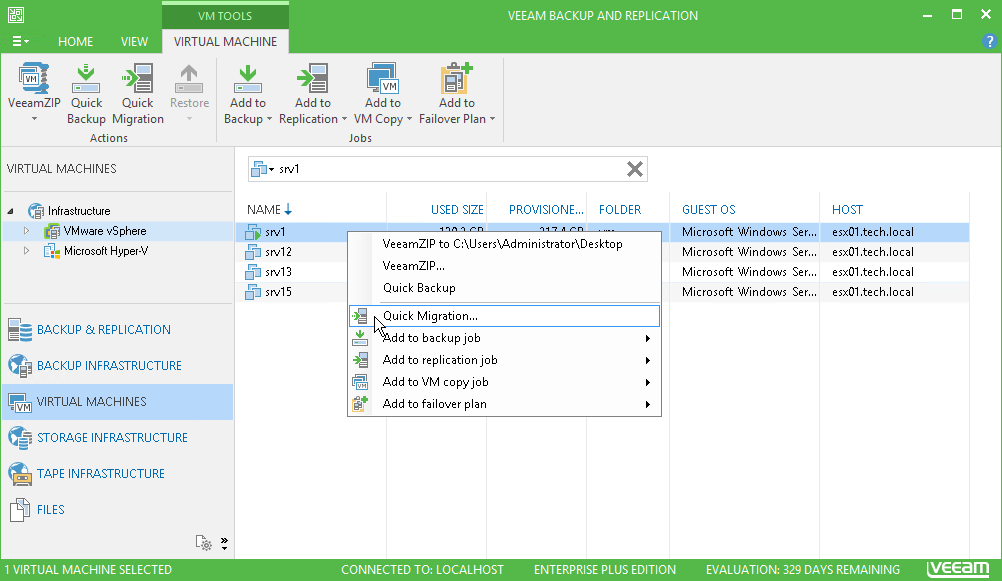Switch to the VIEW ribbon tab
Image resolution: width=1002 pixels, height=581 pixels.
tap(134, 42)
